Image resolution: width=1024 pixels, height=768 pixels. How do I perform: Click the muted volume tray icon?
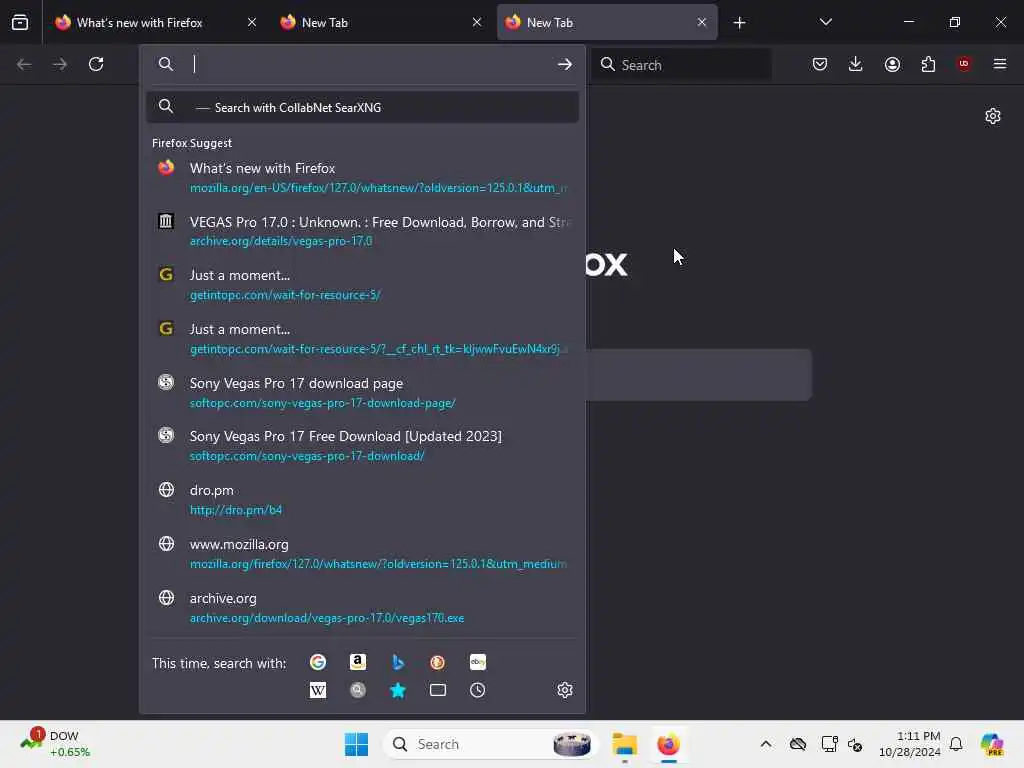point(855,744)
